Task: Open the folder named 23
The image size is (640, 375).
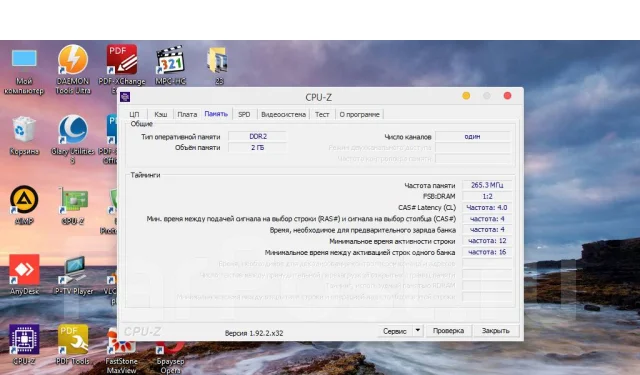Action: click(x=218, y=65)
